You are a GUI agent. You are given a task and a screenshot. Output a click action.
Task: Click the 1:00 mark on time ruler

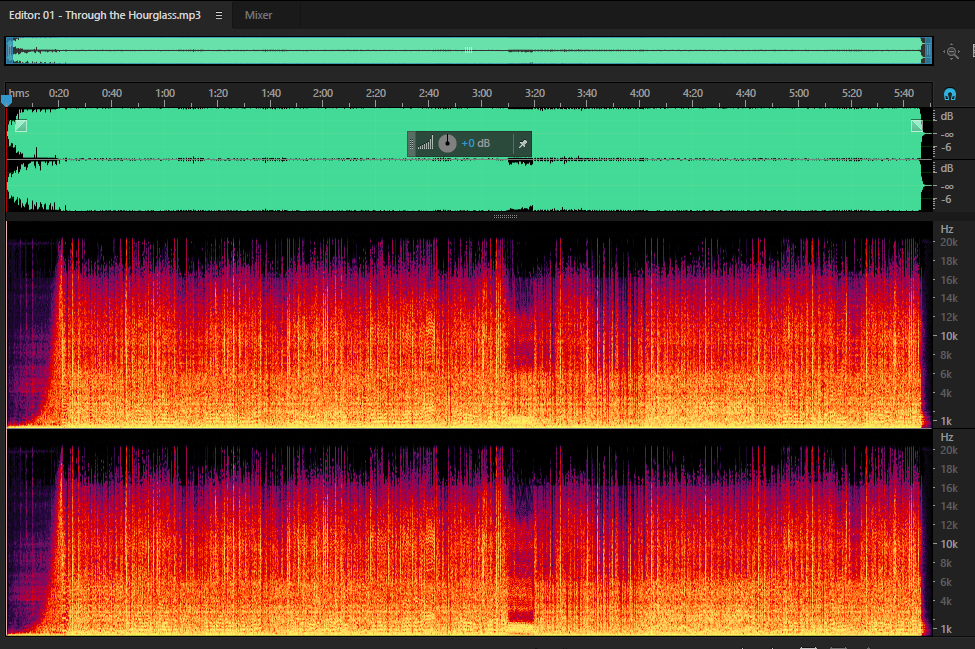tap(165, 93)
